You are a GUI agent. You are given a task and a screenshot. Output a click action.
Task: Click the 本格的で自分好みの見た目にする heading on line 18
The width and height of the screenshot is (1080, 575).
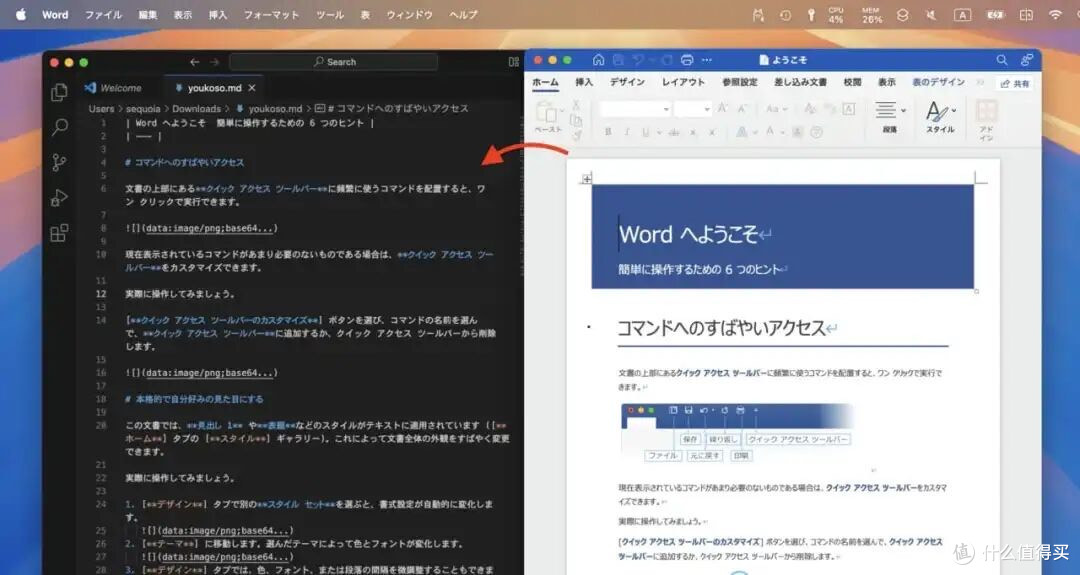[194, 399]
